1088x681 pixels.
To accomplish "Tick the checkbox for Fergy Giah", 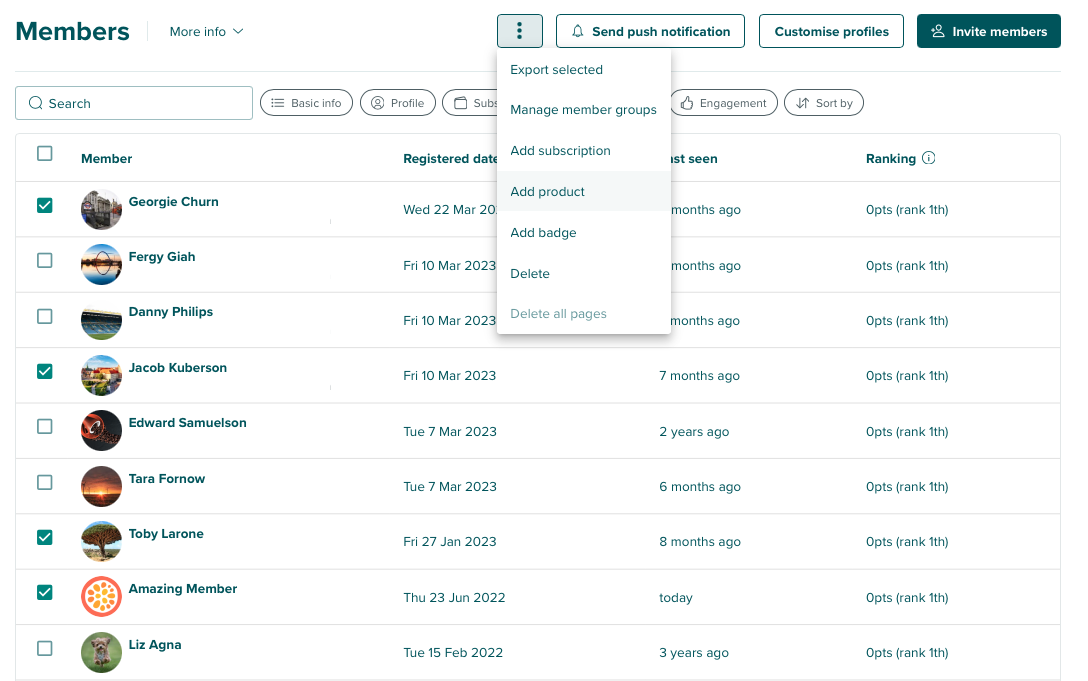I will 45,260.
